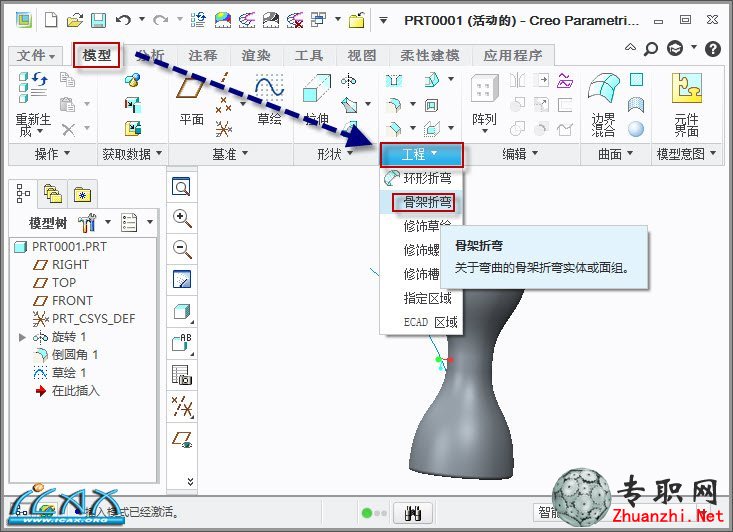This screenshot has width=733, height=532.
Task: Select the TOP datum plane
Action: click(55, 282)
